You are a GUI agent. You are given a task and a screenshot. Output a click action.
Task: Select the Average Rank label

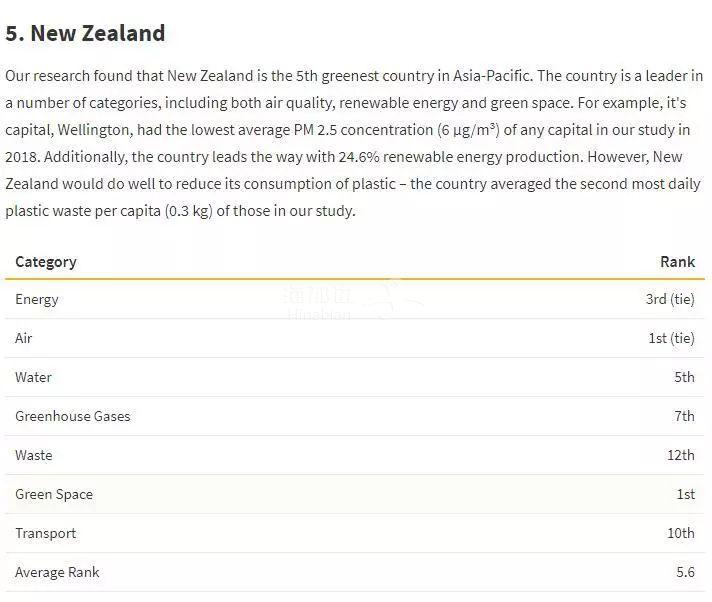(57, 572)
